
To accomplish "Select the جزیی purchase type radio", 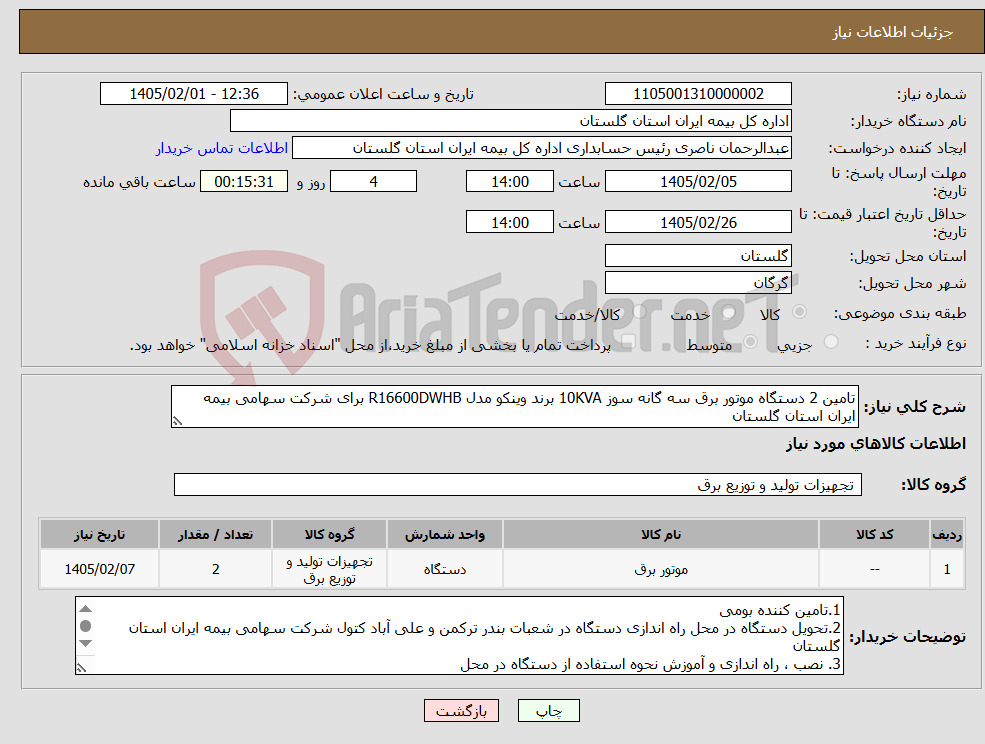I will [830, 342].
